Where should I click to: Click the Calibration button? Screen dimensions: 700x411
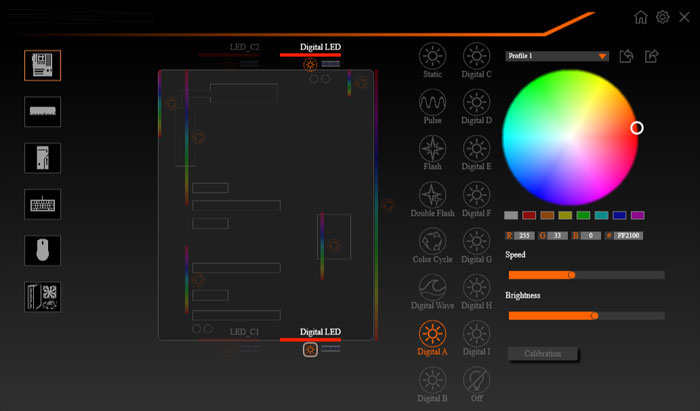(x=543, y=354)
